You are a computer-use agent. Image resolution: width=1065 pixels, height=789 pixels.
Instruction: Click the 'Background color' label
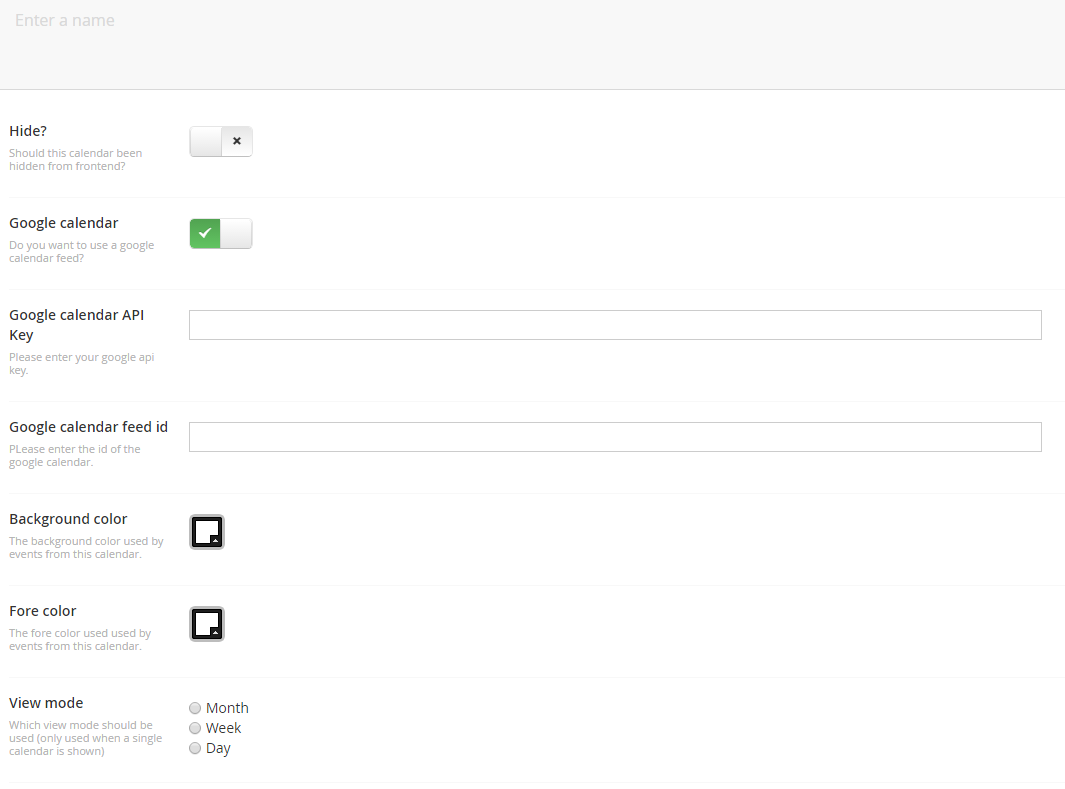68,519
